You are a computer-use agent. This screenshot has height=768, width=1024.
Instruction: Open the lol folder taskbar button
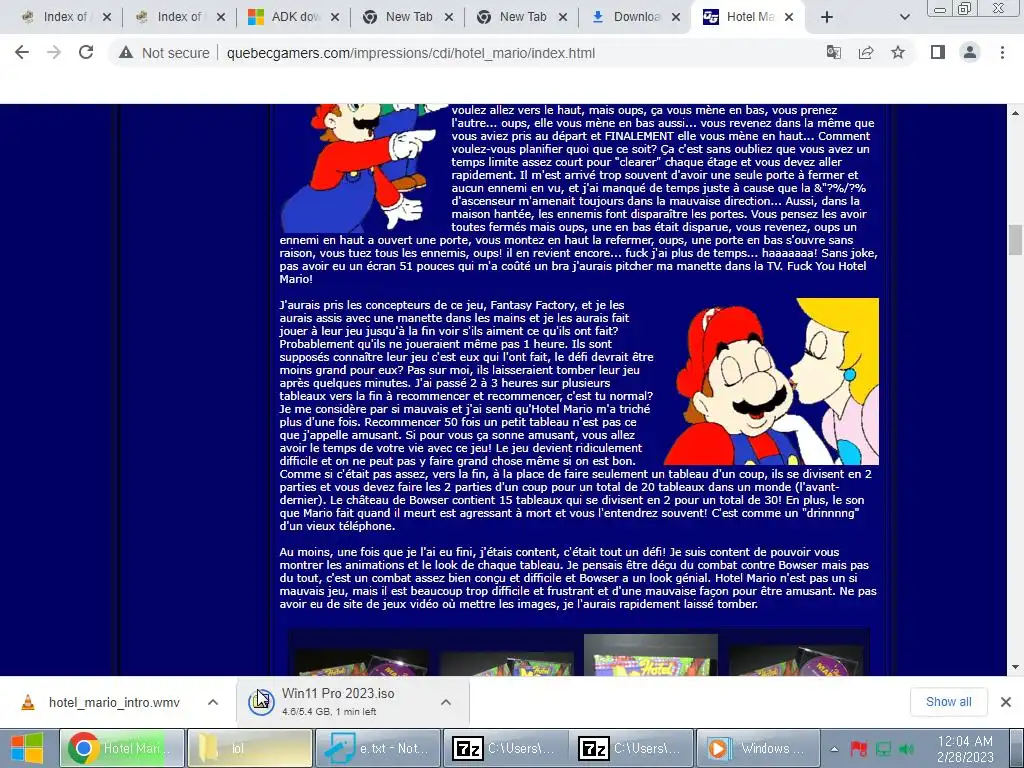(249, 748)
